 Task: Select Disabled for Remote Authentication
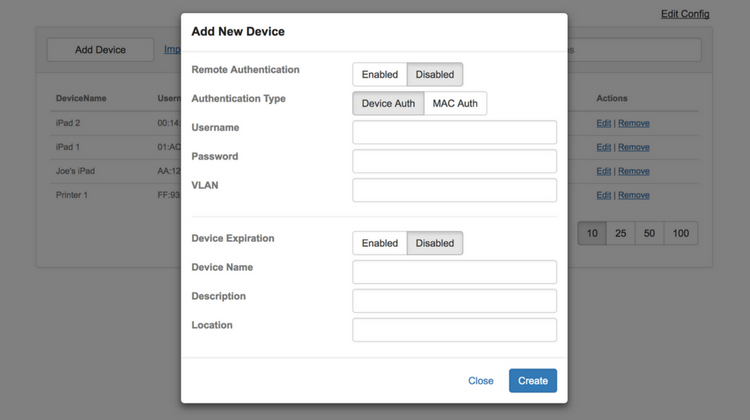[x=435, y=75]
